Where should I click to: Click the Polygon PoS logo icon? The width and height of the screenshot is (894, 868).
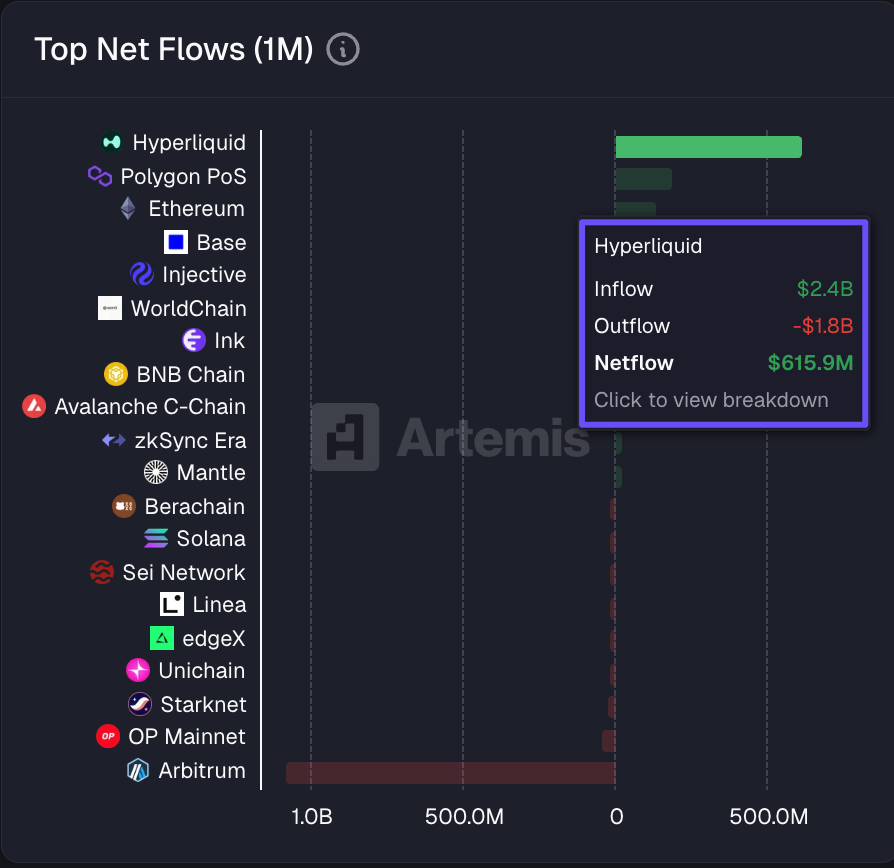99,176
